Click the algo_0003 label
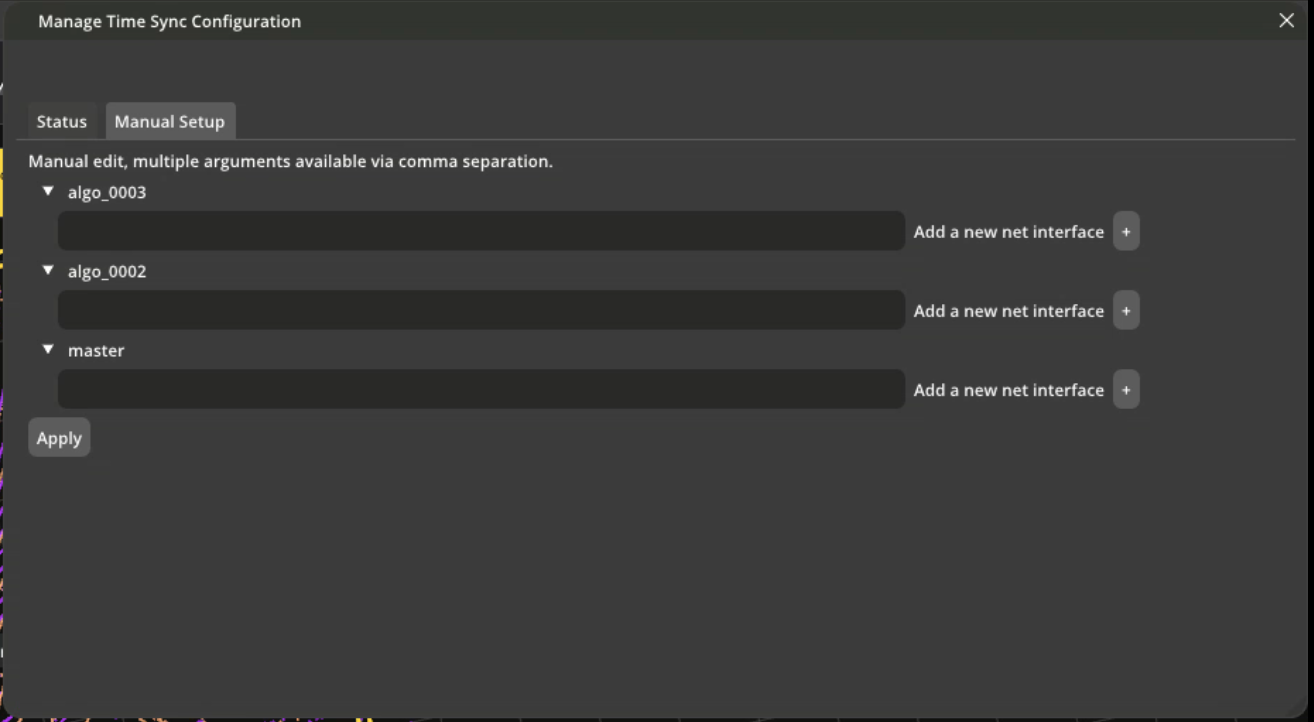The height and width of the screenshot is (722, 1314). 107,192
